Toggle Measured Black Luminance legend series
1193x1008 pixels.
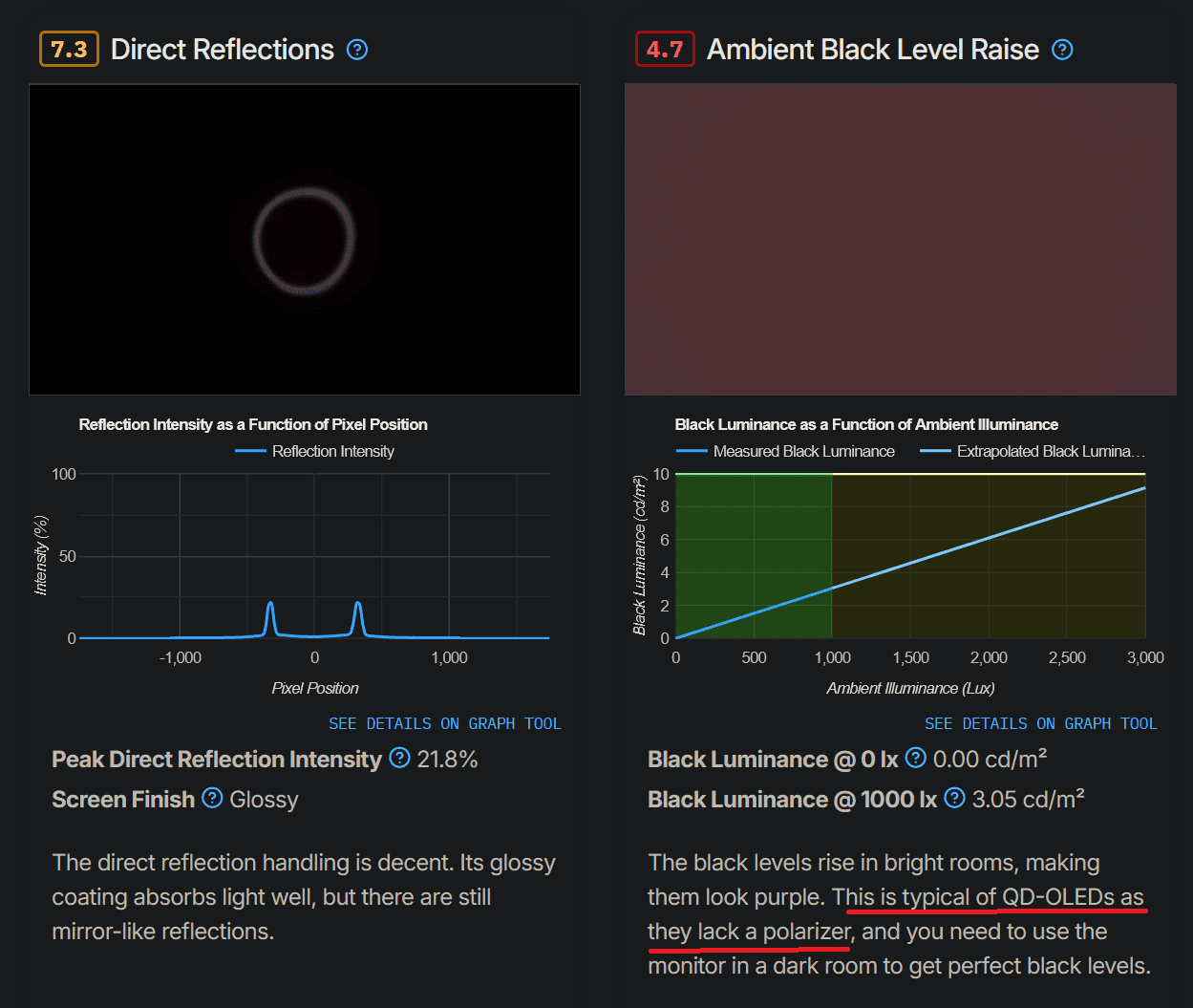[x=785, y=451]
